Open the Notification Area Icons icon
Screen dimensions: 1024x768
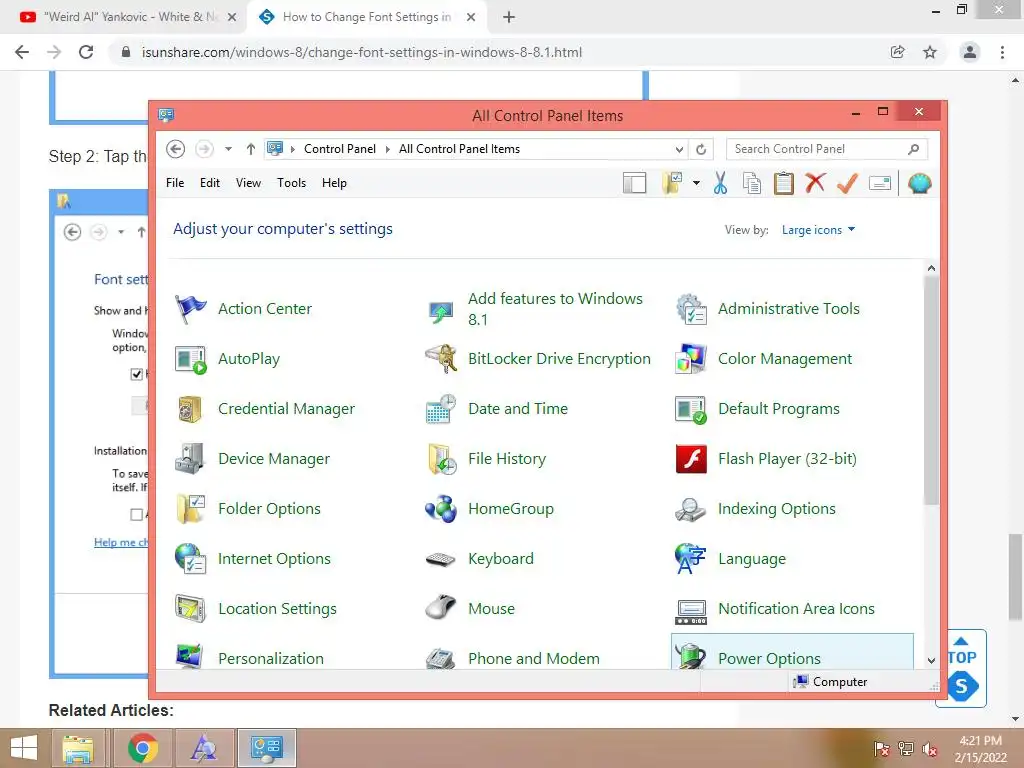691,611
